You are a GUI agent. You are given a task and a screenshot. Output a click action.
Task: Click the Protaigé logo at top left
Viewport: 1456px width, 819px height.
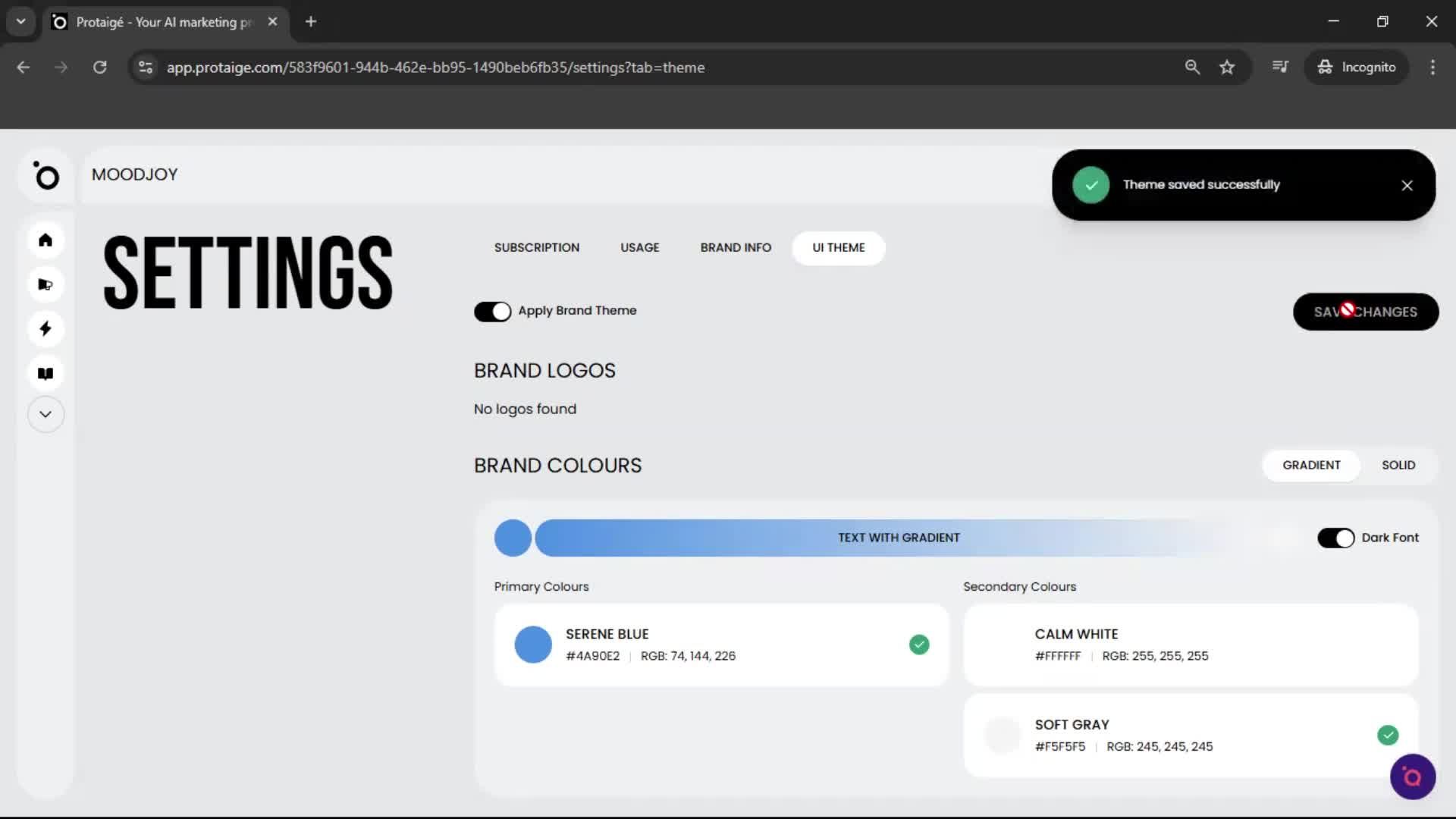pyautogui.click(x=46, y=176)
